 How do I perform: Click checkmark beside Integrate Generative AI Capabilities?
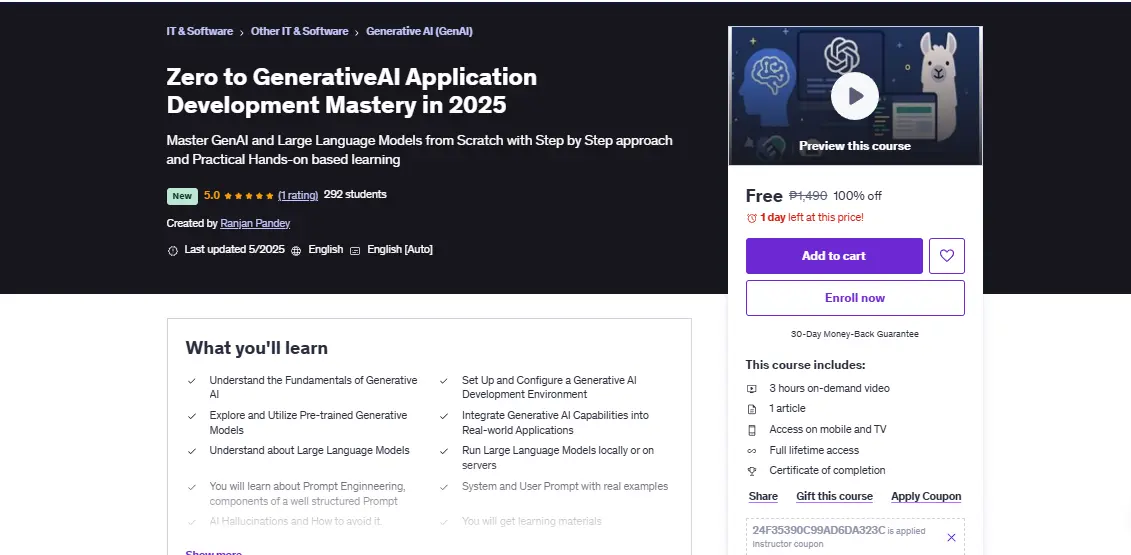click(444, 416)
